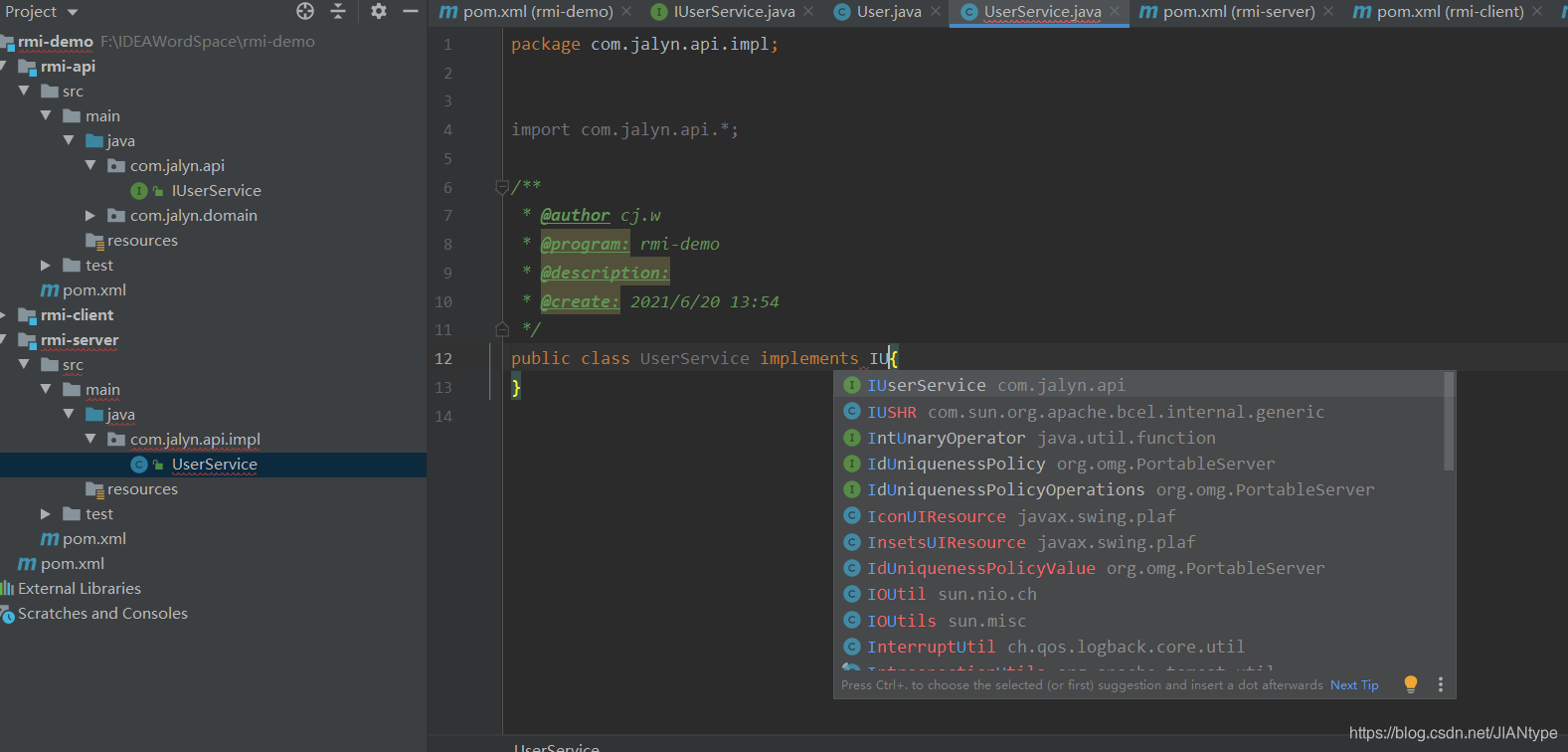Open Scratches and Consoles node

102,613
